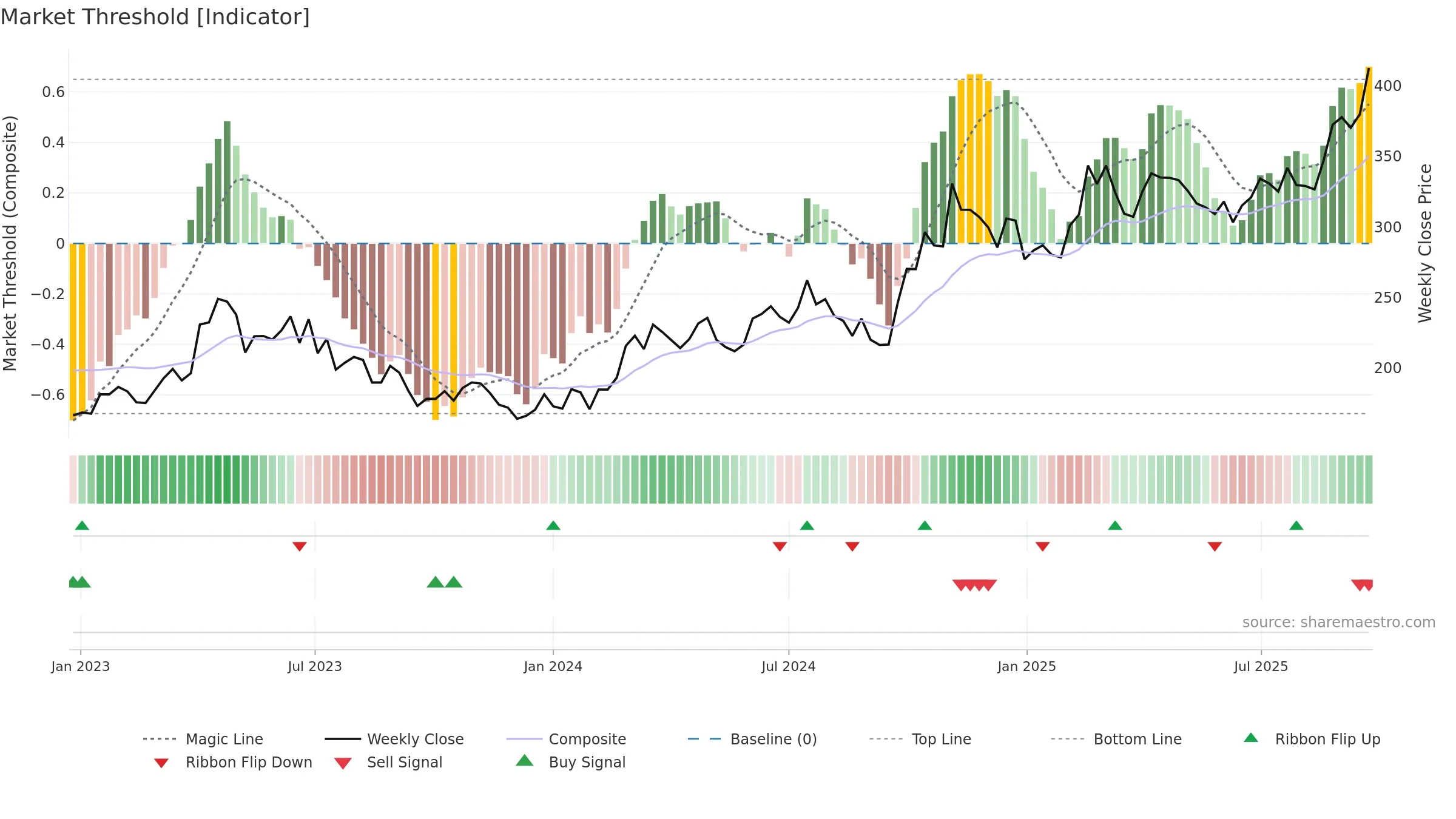This screenshot has width=1456, height=819.
Task: Click the Jan 2025 x-axis label
Action: click(1027, 666)
